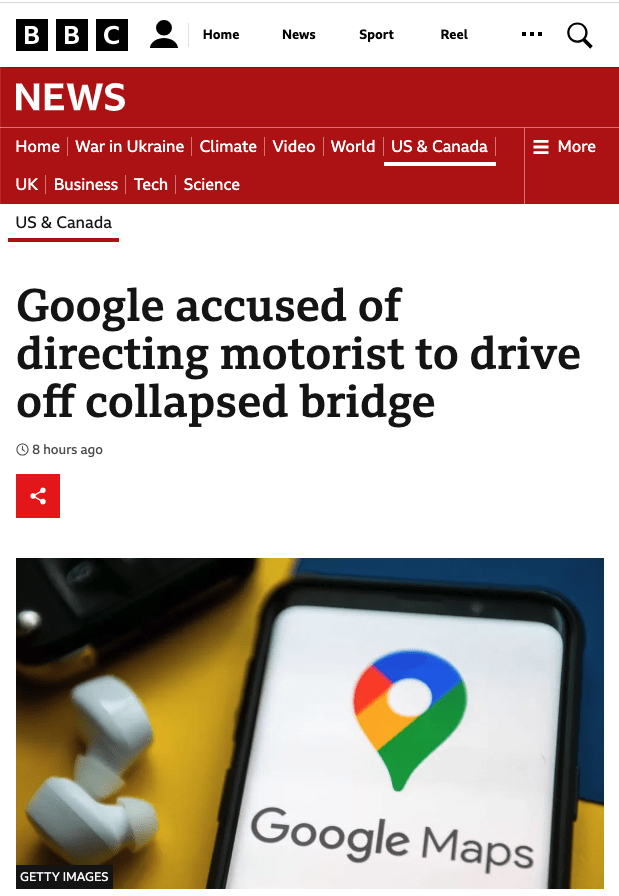This screenshot has width=619, height=896.
Task: Click the red share button
Action: point(38,496)
